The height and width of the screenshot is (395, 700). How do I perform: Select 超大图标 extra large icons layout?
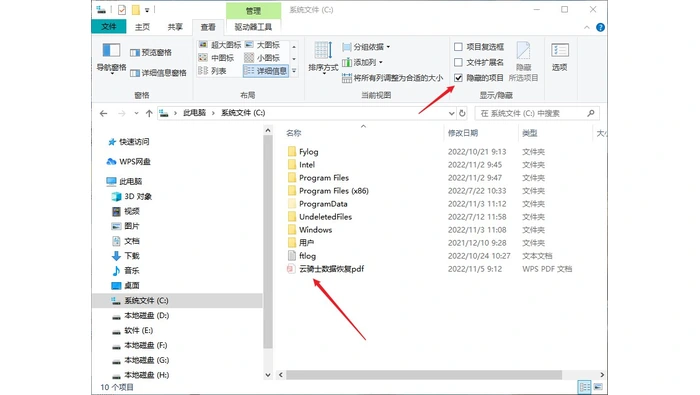(220, 45)
